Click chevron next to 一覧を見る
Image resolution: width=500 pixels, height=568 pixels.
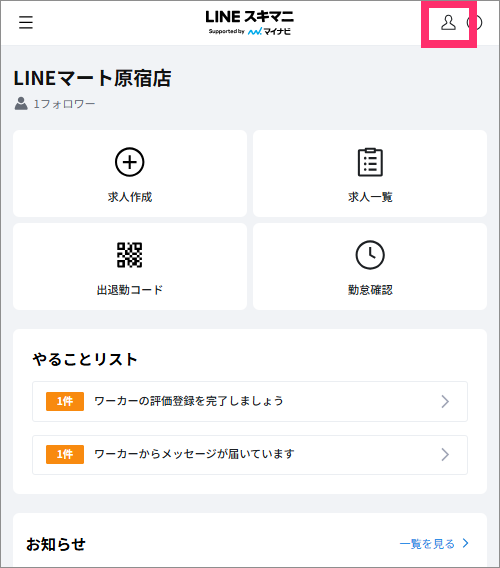pos(466,543)
